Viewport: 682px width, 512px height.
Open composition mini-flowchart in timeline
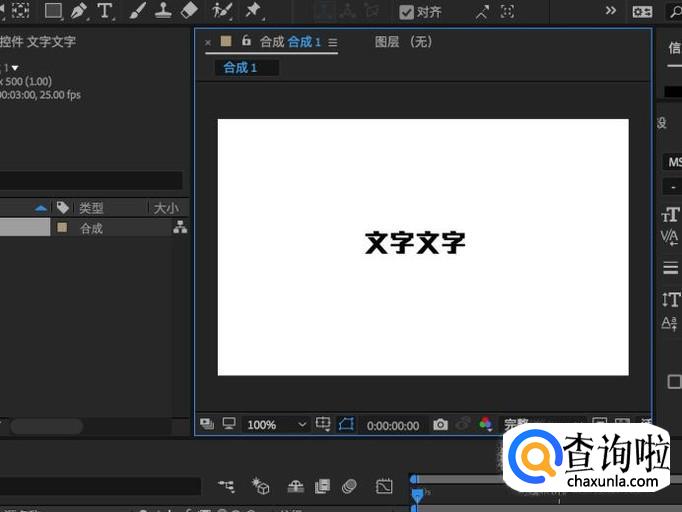226,485
